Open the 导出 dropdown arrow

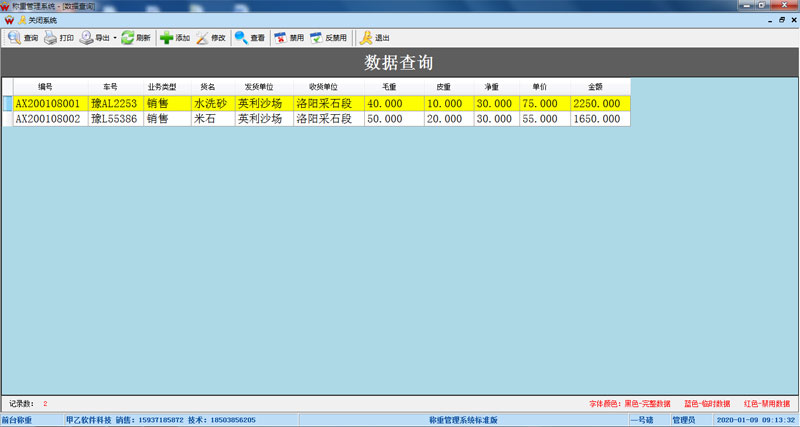point(115,38)
